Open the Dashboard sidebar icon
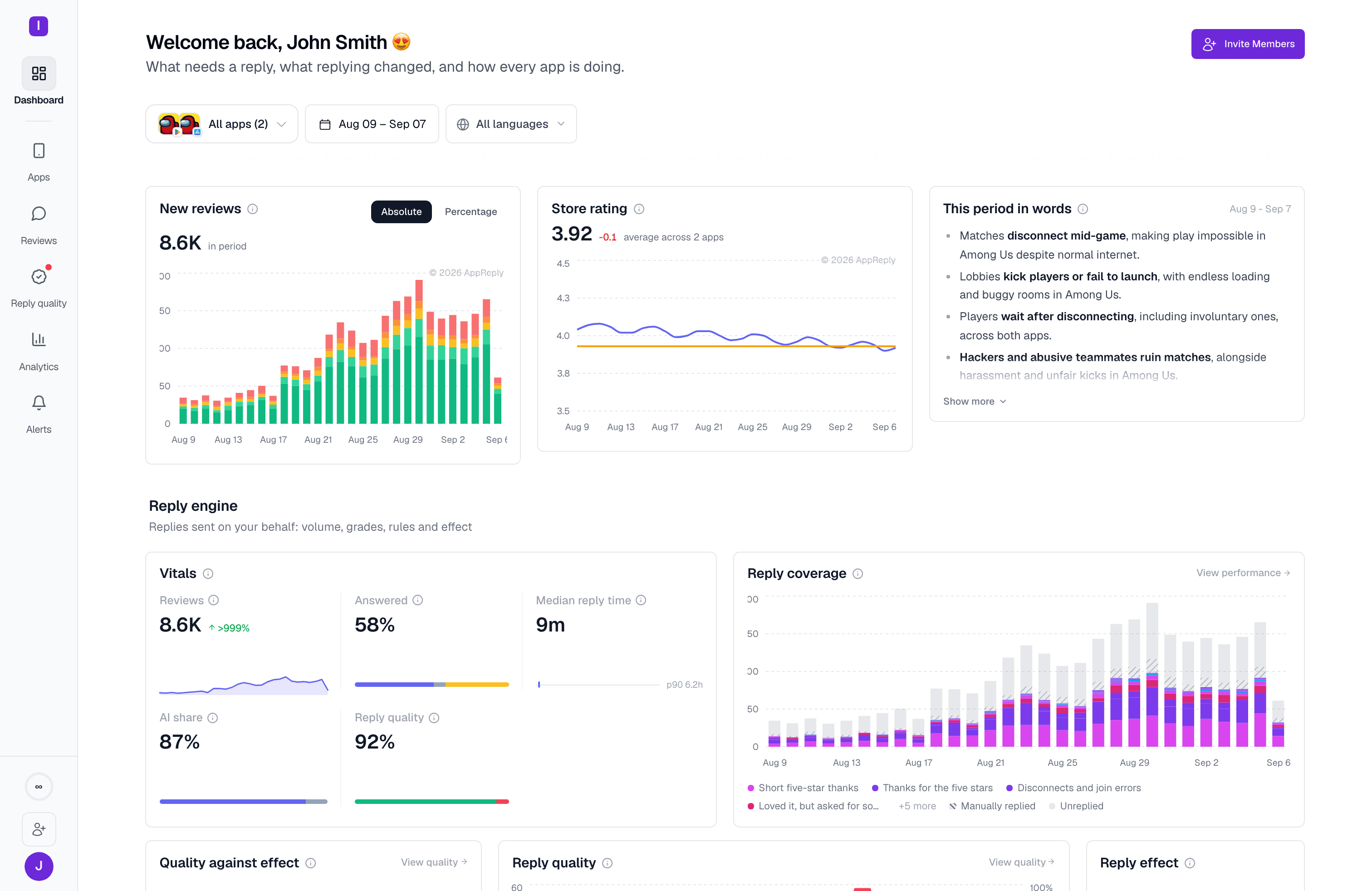Image resolution: width=1372 pixels, height=891 pixels. 39,73
